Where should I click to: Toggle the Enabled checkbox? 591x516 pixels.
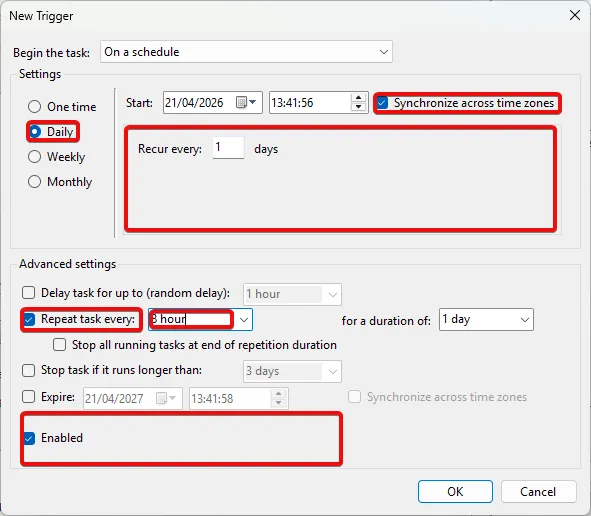point(29,438)
